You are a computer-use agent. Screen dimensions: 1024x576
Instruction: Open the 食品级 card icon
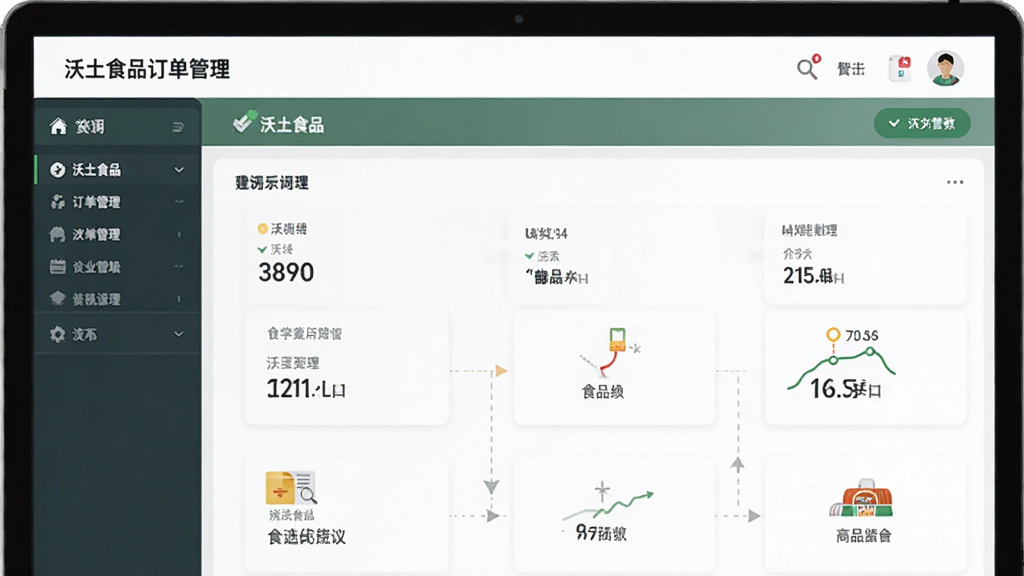point(611,351)
